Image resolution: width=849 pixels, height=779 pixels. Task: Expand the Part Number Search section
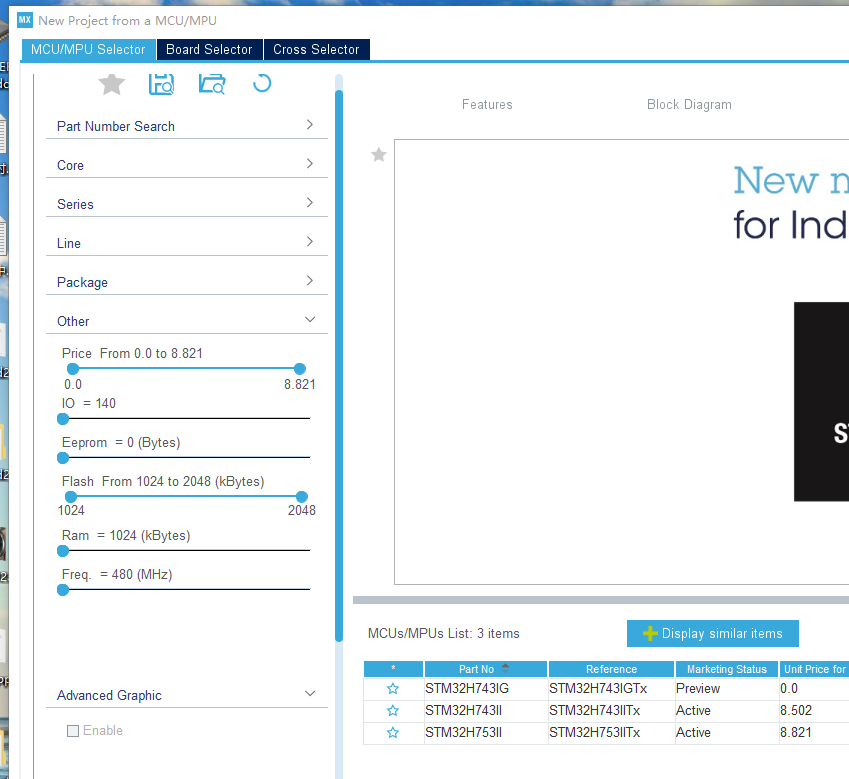pos(187,126)
